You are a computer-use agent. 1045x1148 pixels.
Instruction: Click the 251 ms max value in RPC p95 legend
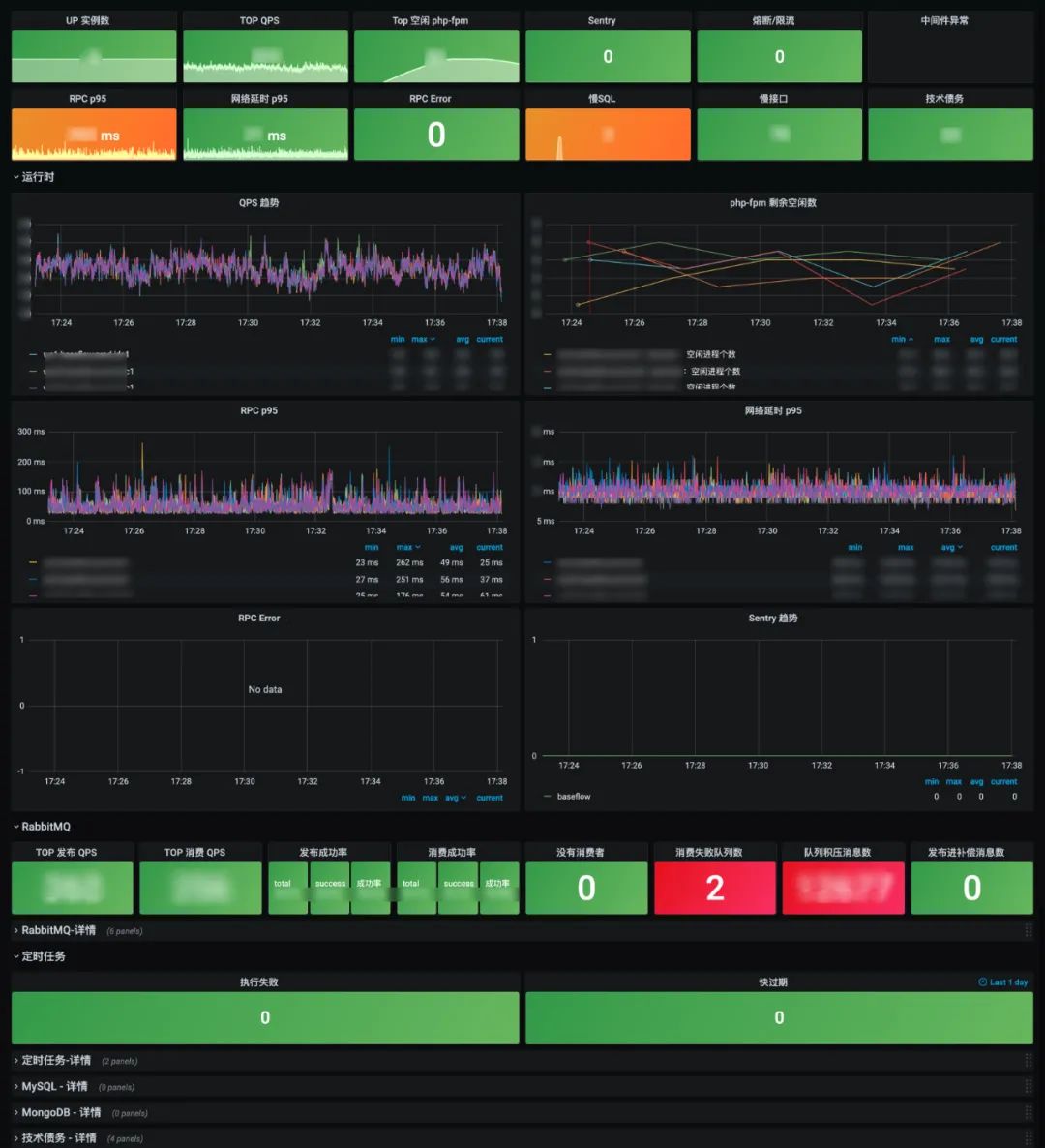pyautogui.click(x=410, y=579)
